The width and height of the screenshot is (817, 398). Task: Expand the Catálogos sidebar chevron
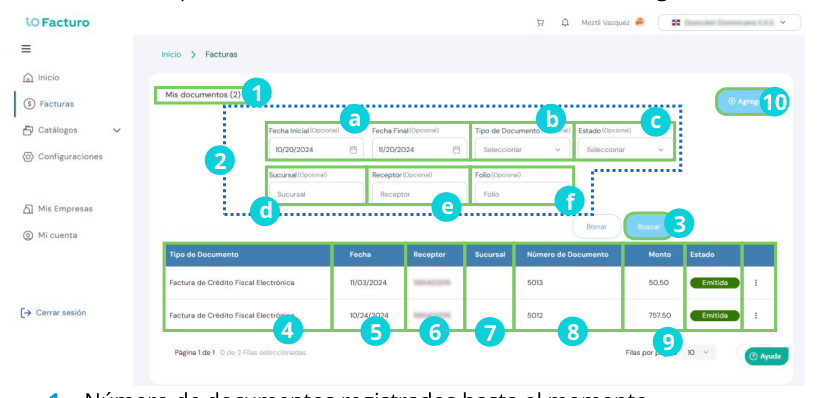tap(117, 130)
